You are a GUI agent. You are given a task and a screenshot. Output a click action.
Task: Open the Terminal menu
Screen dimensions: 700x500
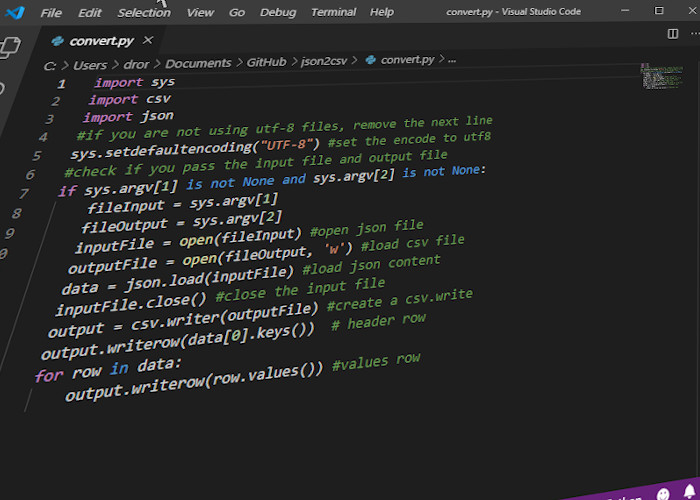pos(333,12)
